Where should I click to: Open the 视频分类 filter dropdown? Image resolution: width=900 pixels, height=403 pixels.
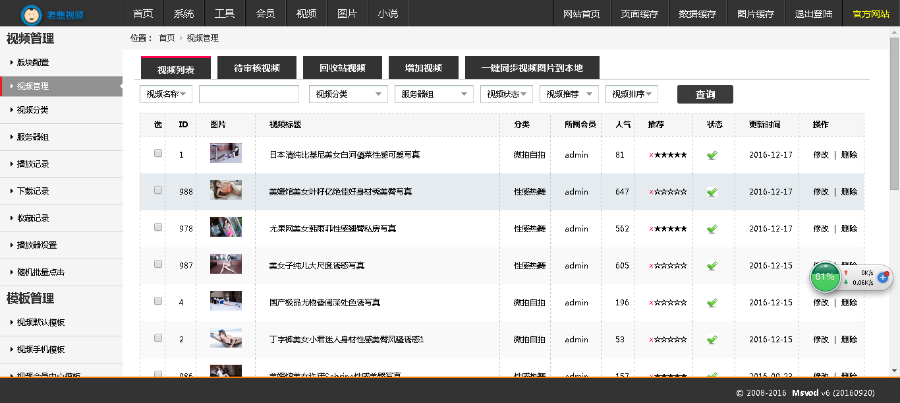point(347,94)
